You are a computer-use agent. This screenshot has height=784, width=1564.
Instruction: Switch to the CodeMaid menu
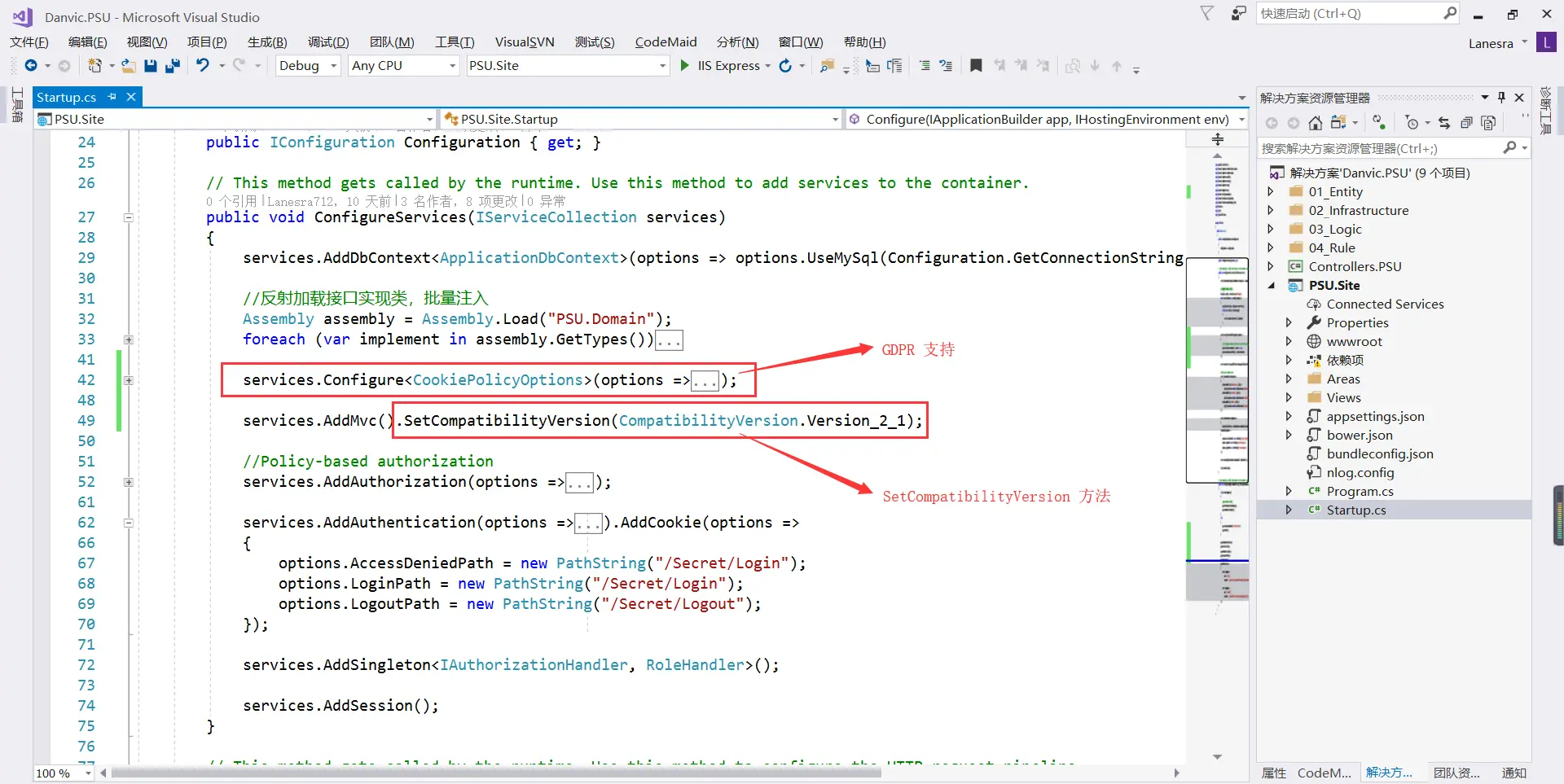click(x=666, y=42)
